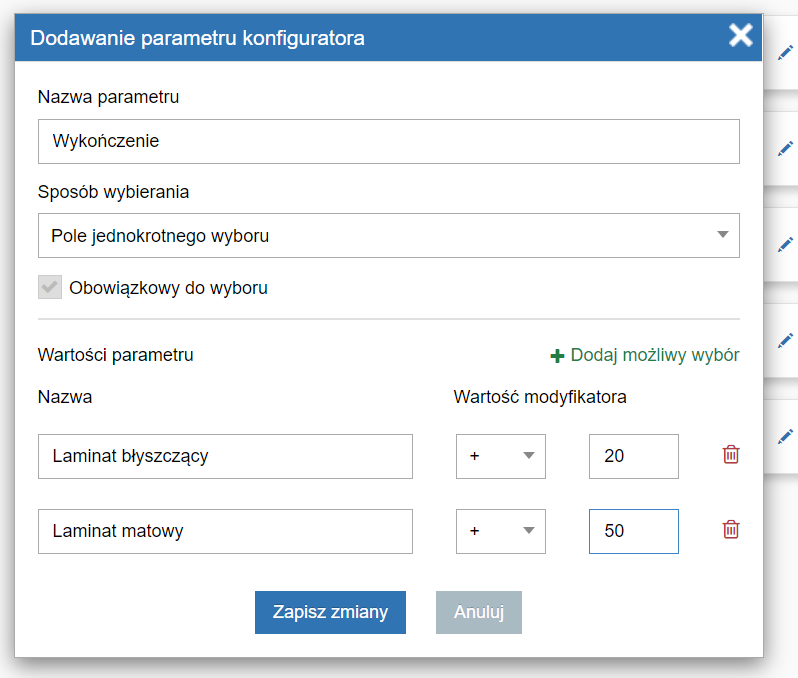Focus the Nazwa parametru field with Wykończenie
798x678 pixels.
[389, 142]
